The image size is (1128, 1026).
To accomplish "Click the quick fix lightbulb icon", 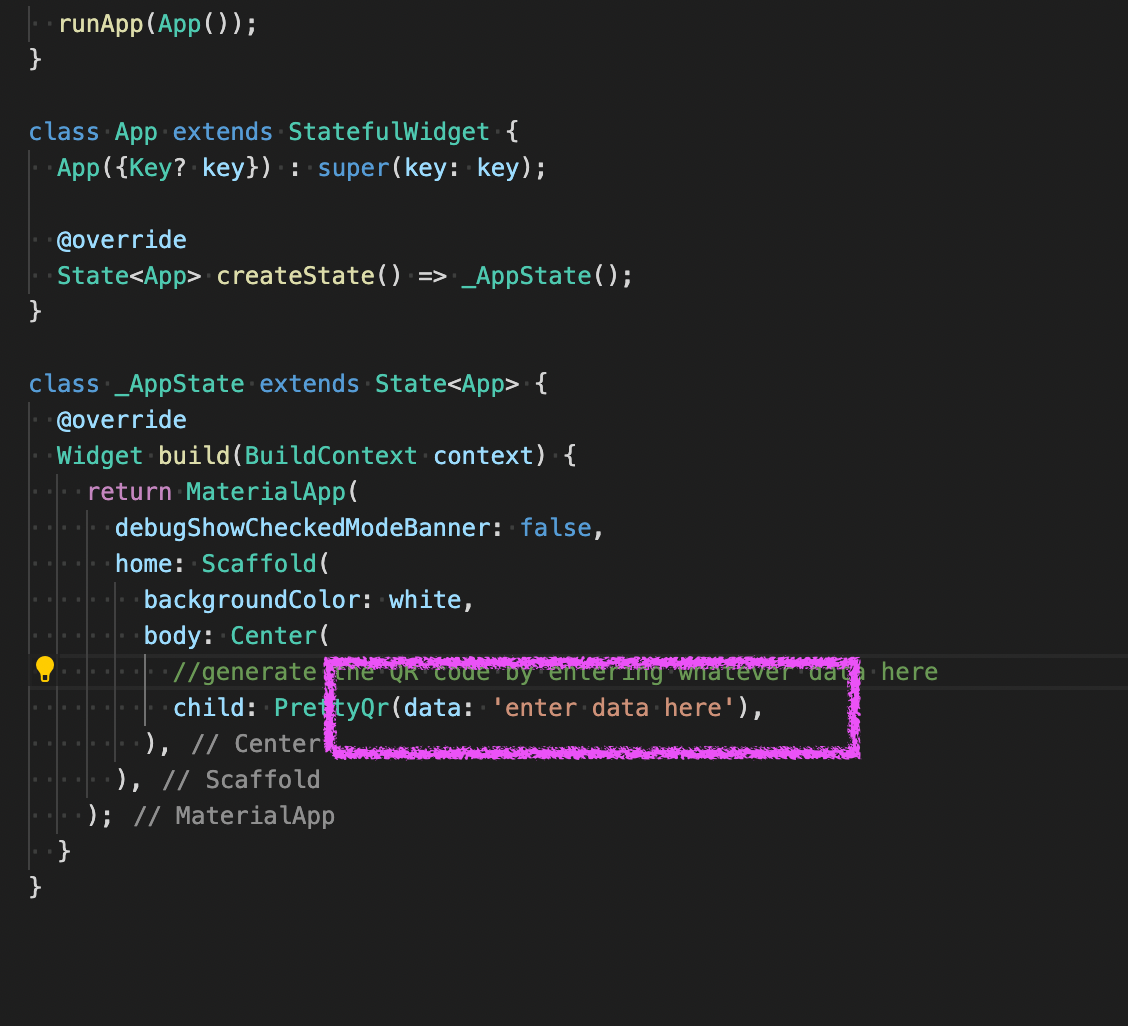I will 44,668.
